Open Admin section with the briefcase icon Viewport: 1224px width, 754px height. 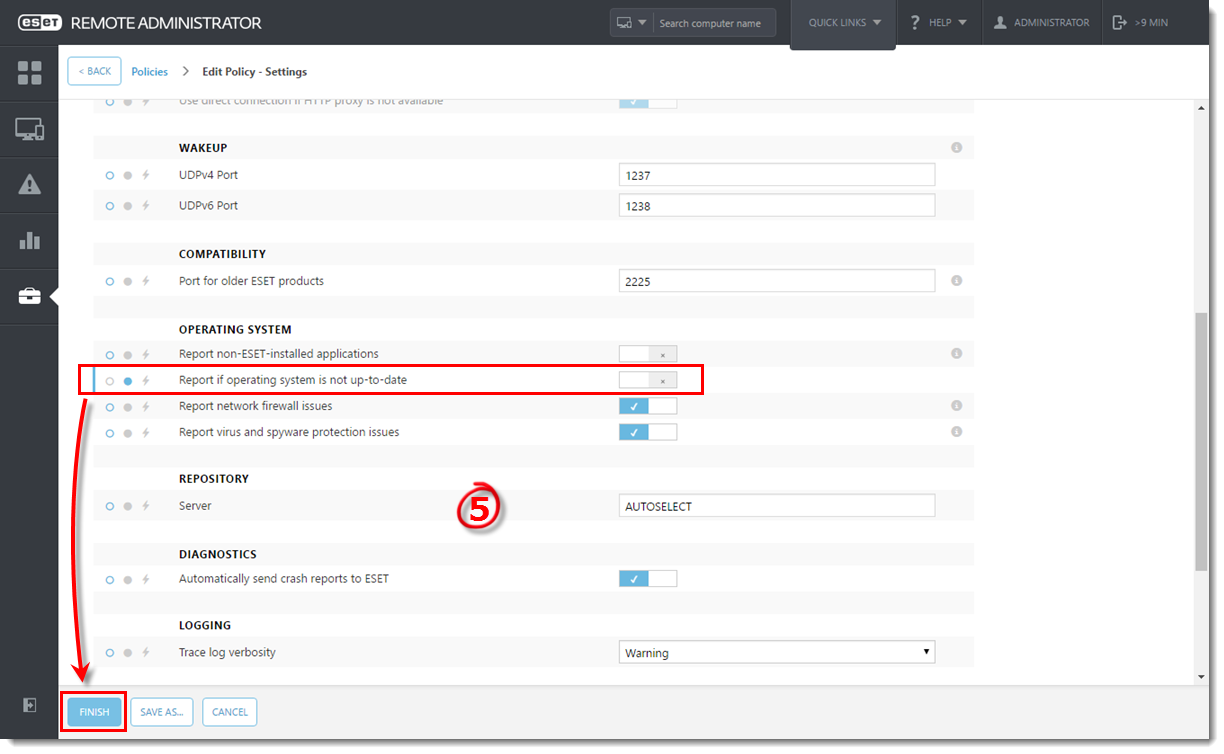29,296
